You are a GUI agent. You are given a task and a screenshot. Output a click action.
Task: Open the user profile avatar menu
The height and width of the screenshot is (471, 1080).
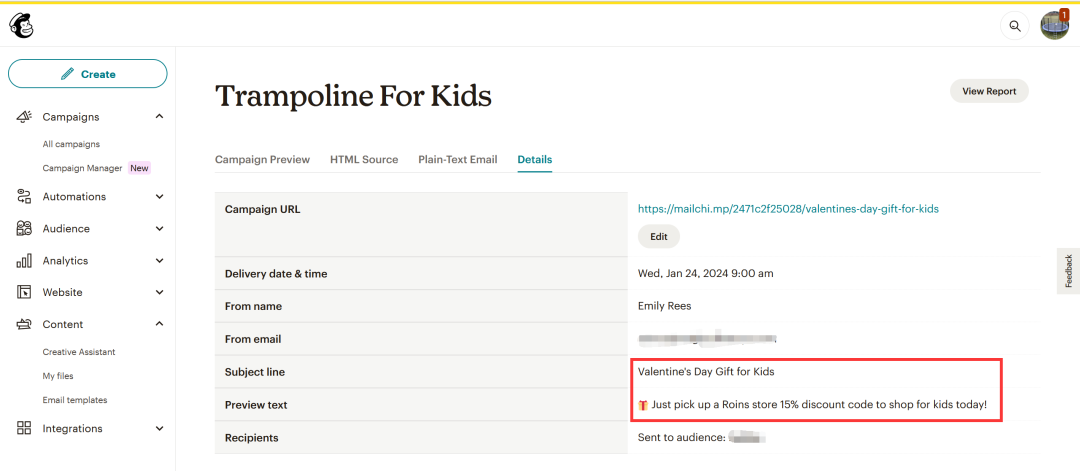point(1054,26)
